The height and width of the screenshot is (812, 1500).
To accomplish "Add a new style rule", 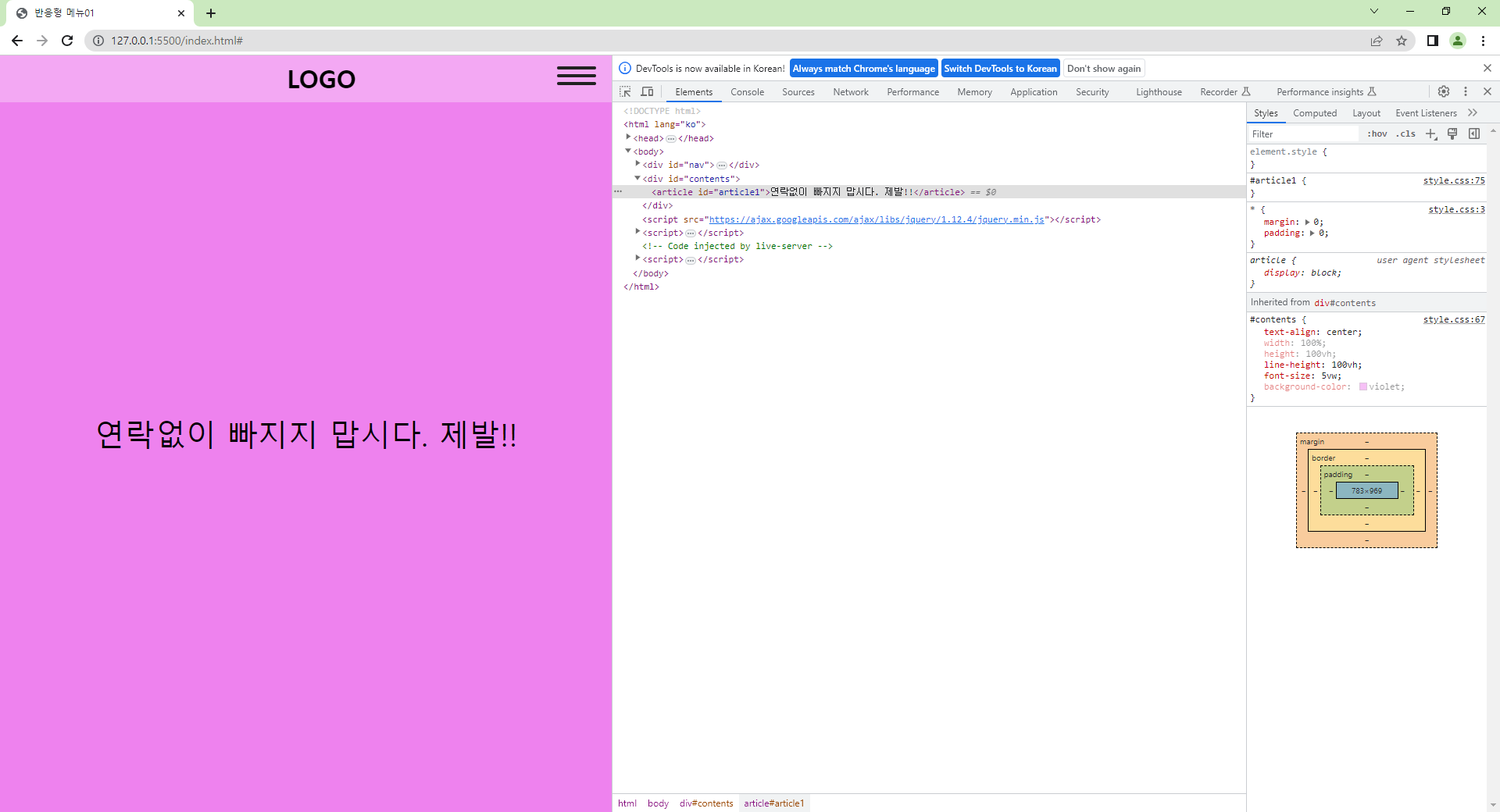I will click(1431, 134).
